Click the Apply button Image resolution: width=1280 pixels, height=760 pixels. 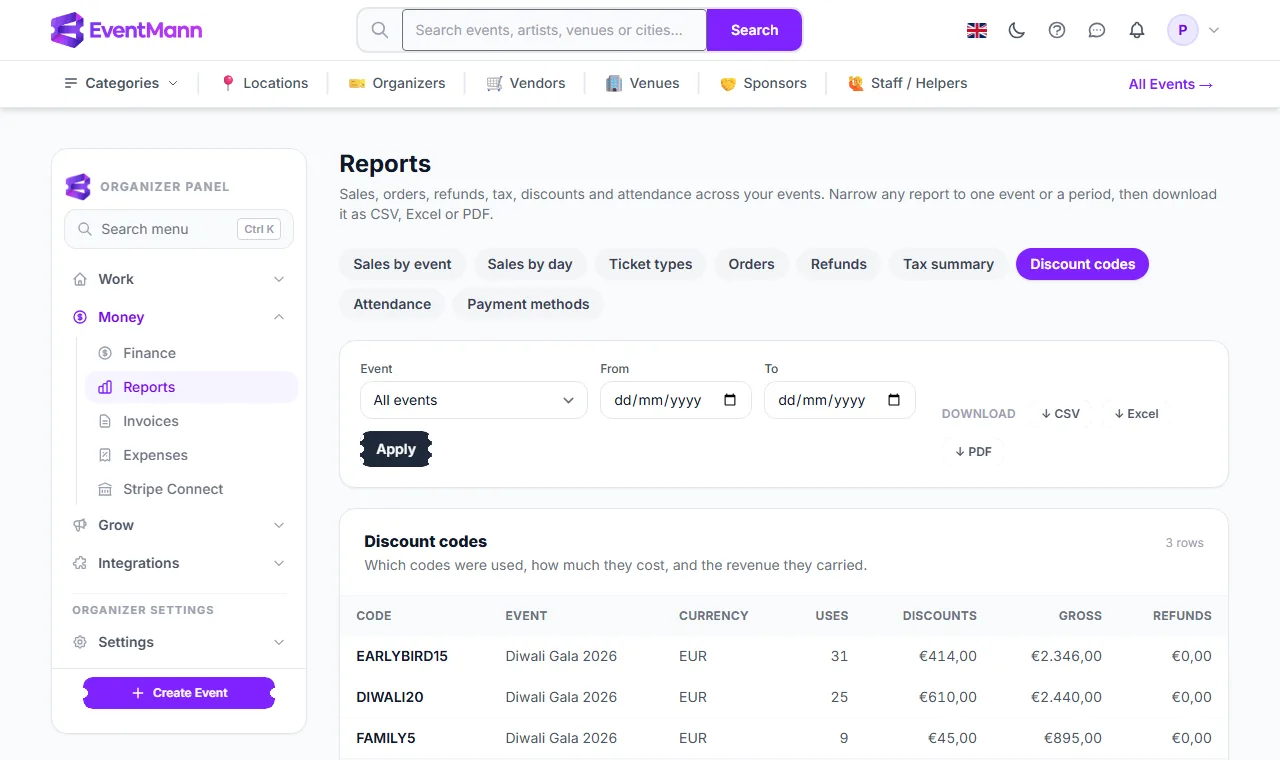(x=396, y=449)
